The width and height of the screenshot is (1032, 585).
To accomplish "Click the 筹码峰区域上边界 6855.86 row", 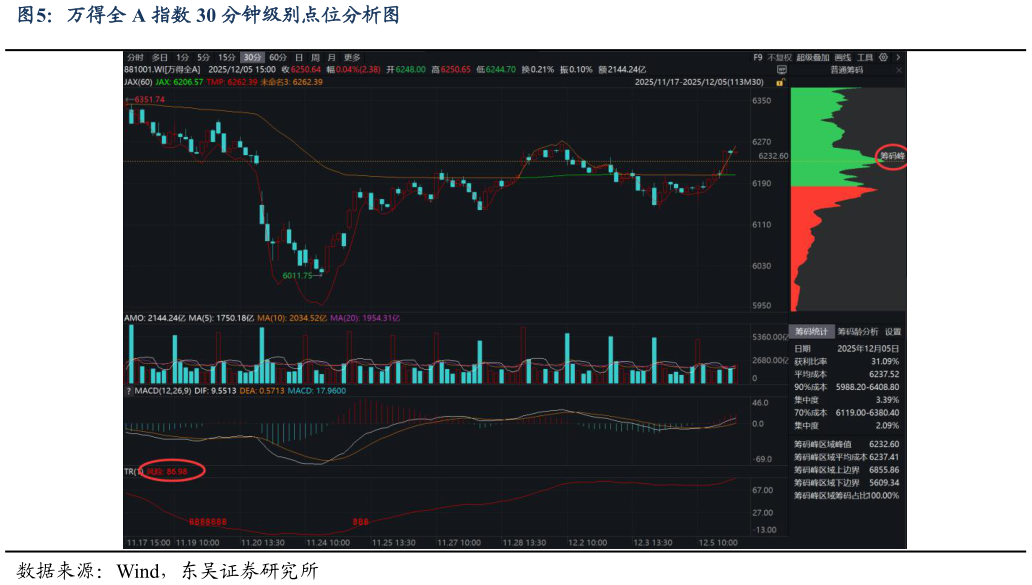I will pyautogui.click(x=846, y=470).
